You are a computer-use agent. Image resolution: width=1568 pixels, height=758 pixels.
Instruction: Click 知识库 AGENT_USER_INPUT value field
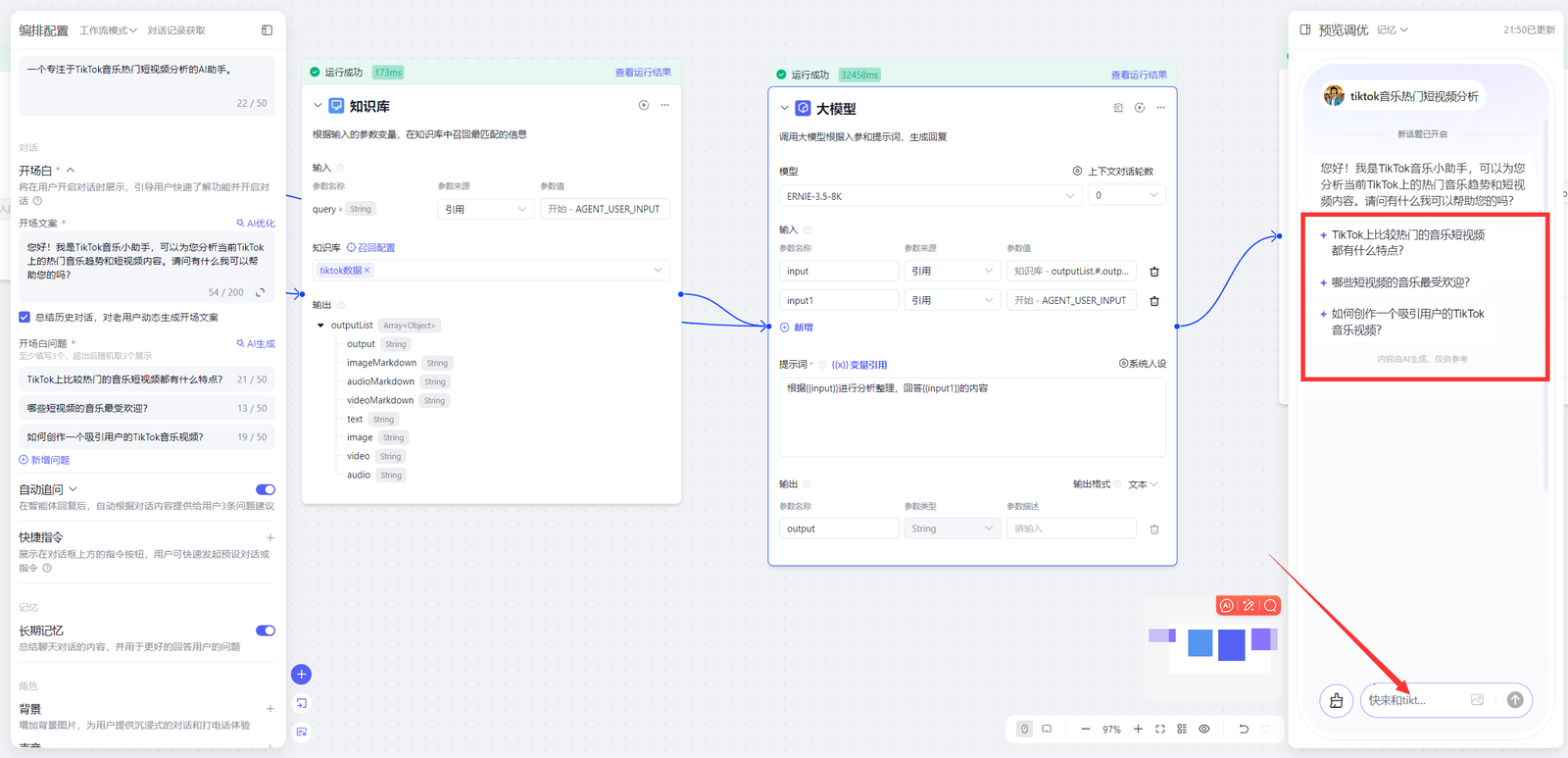coord(605,209)
